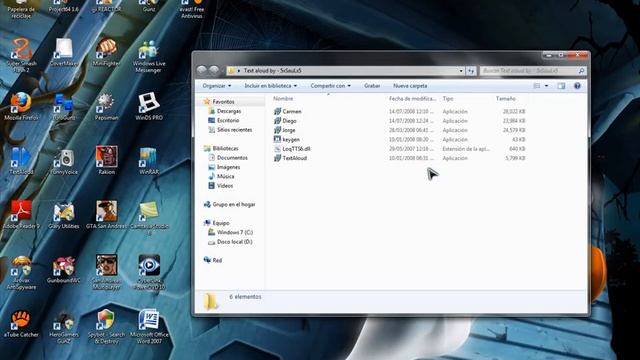Select the WinRAR desktop icon
The width and height of the screenshot is (640, 360).
pyautogui.click(x=149, y=160)
